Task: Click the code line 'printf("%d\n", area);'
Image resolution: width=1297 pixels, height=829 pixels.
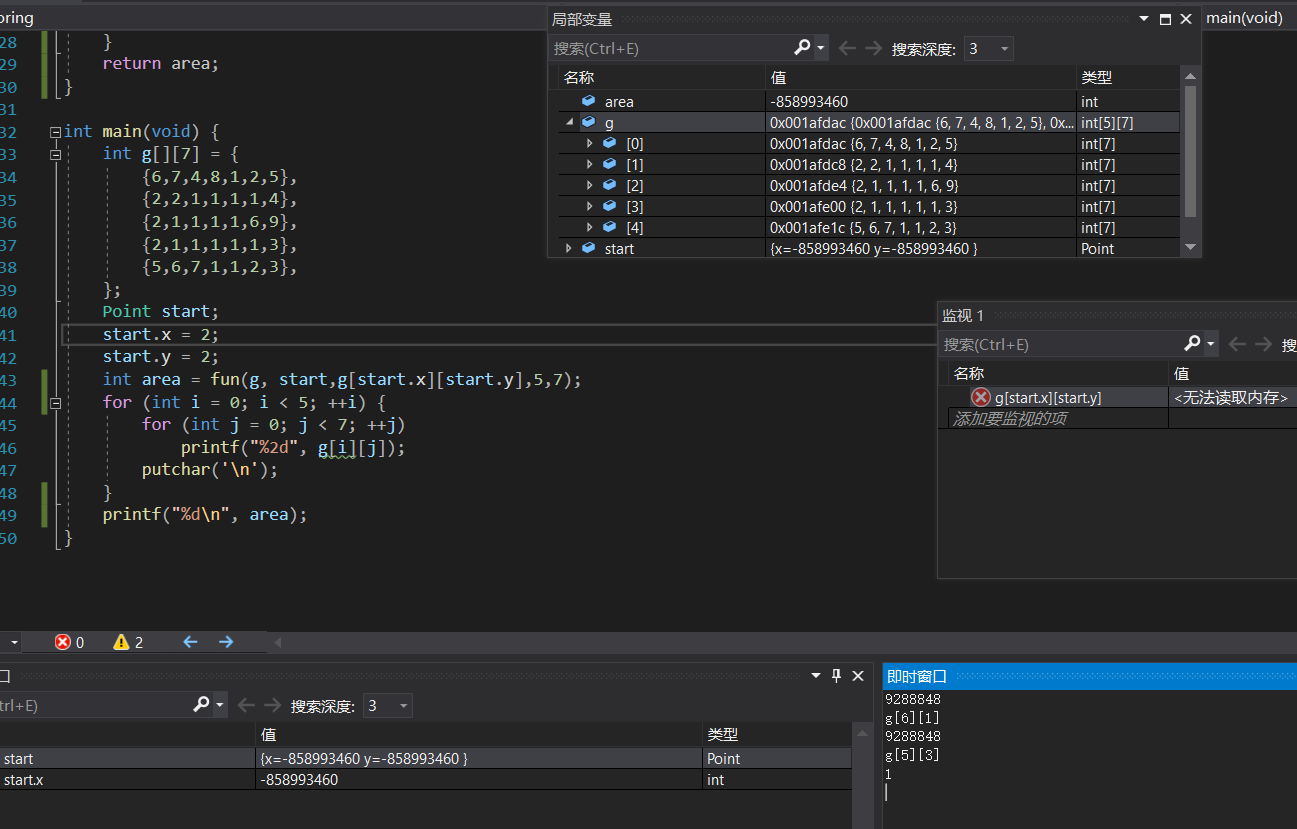Action: 204,514
